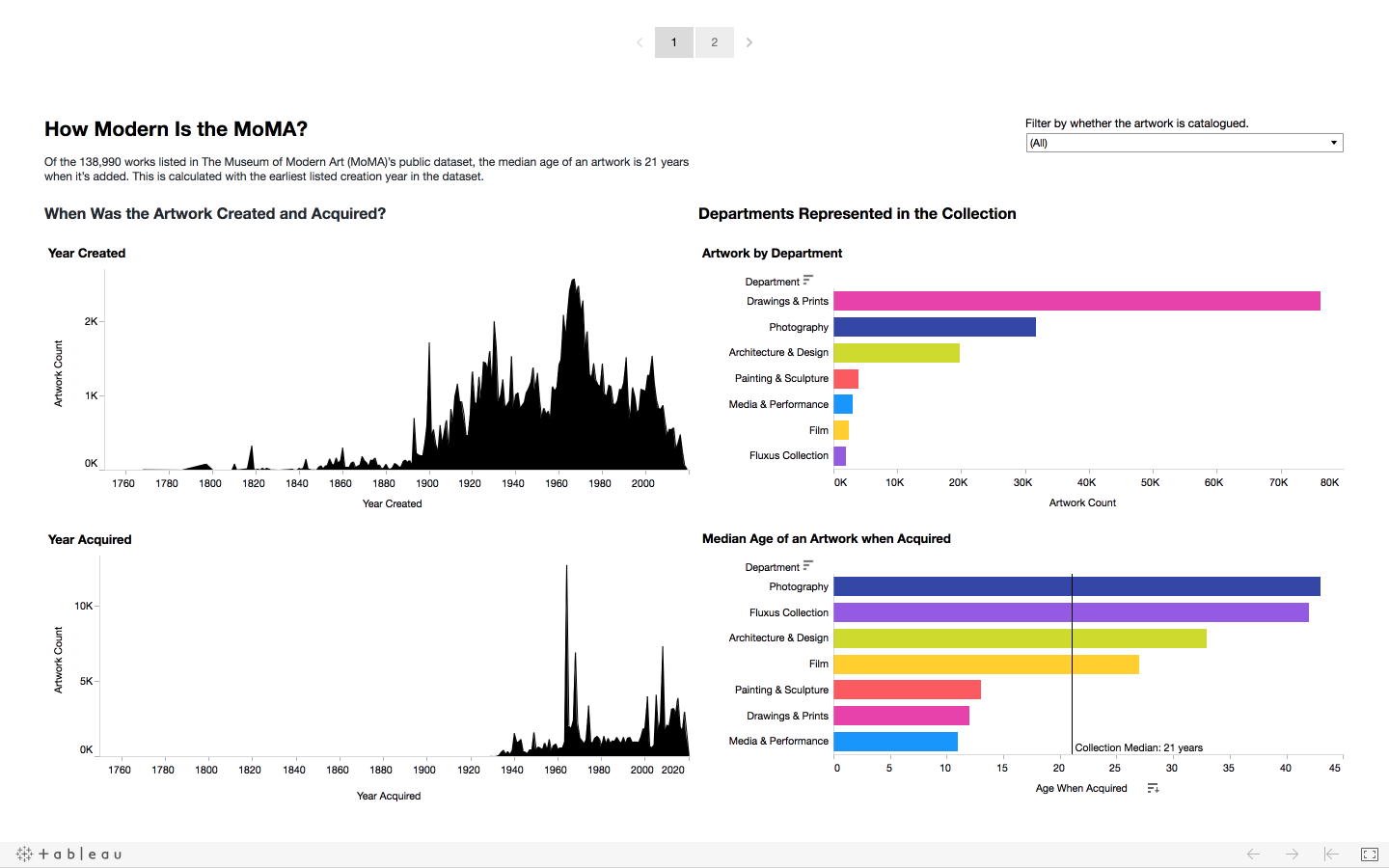Select the Painting & Sculpture bar in the Median Age chart
The image size is (1389, 868).
pyautogui.click(x=907, y=690)
